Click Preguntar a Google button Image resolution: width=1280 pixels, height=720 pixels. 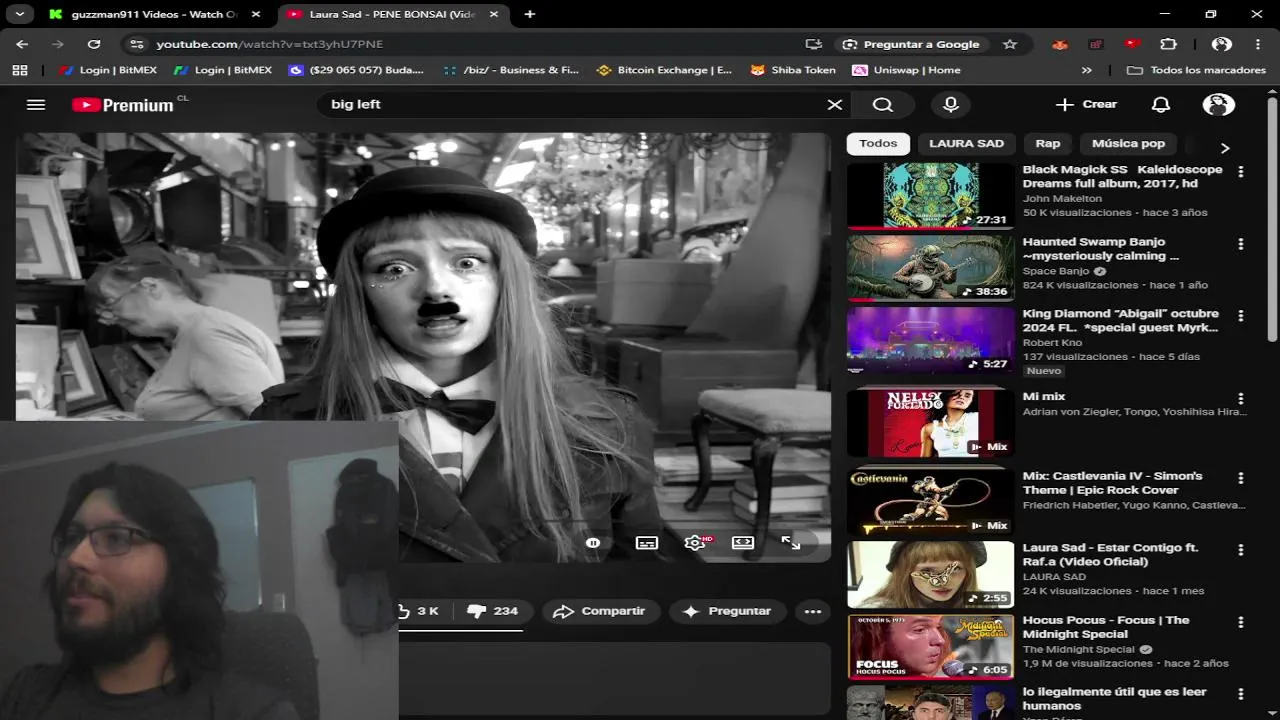coord(912,44)
